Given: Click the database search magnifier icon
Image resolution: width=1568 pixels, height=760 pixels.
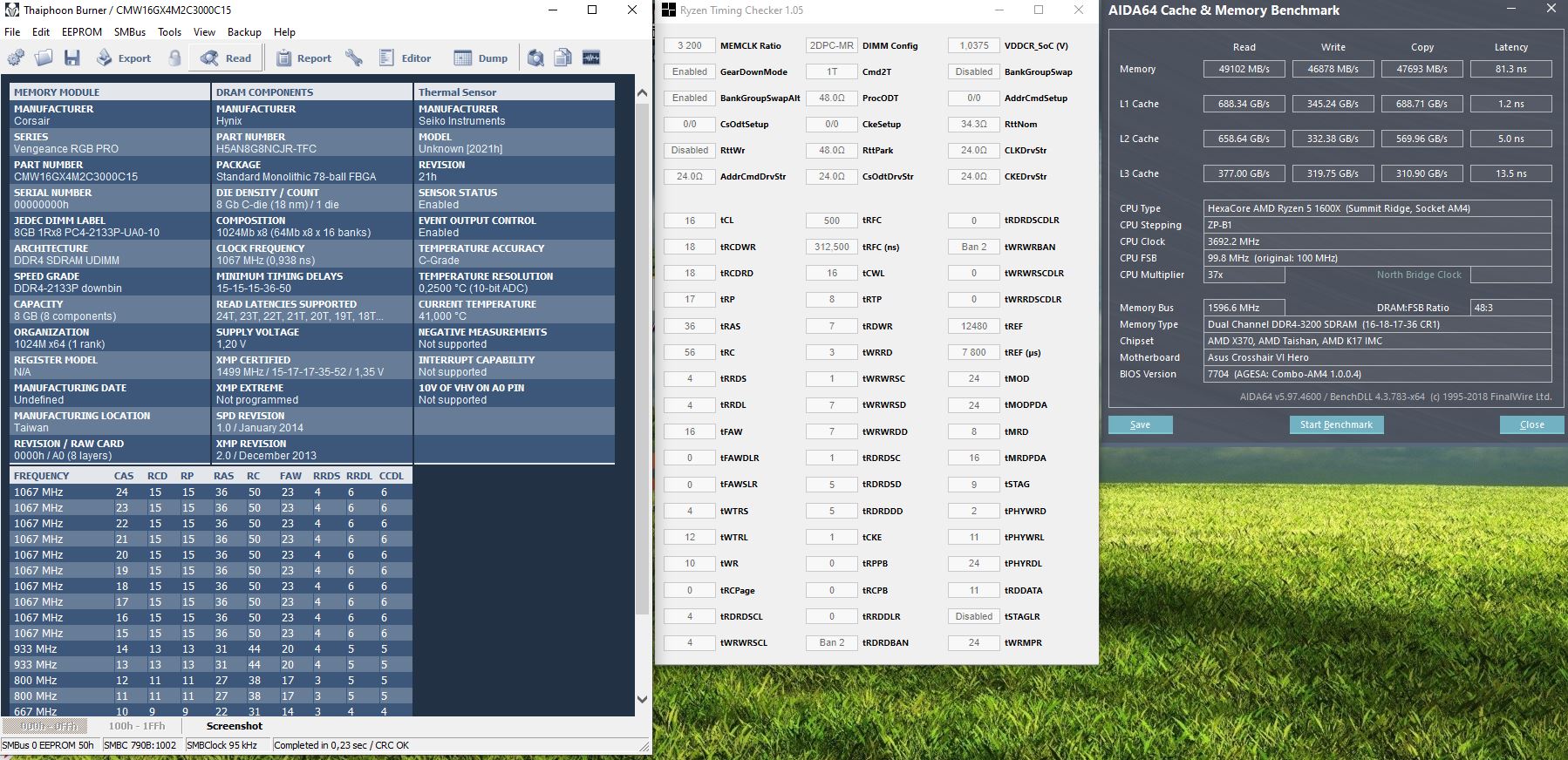Looking at the screenshot, I should coord(535,58).
